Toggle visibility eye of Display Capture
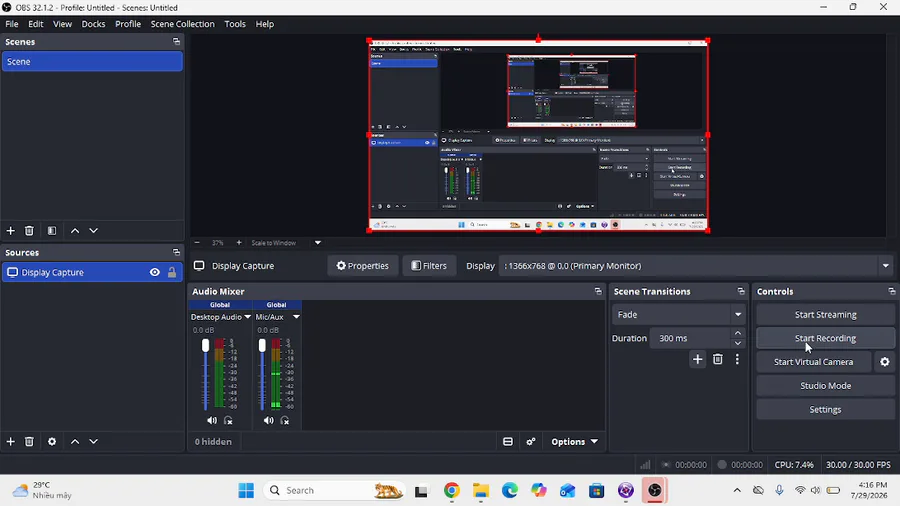Screen dimensions: 900x506 tap(155, 273)
